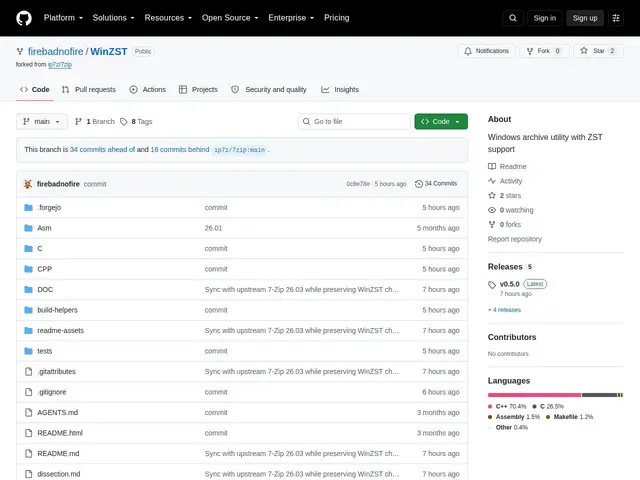Switch to the Projects tab
Screen dimensions: 640x480
(x=198, y=89)
